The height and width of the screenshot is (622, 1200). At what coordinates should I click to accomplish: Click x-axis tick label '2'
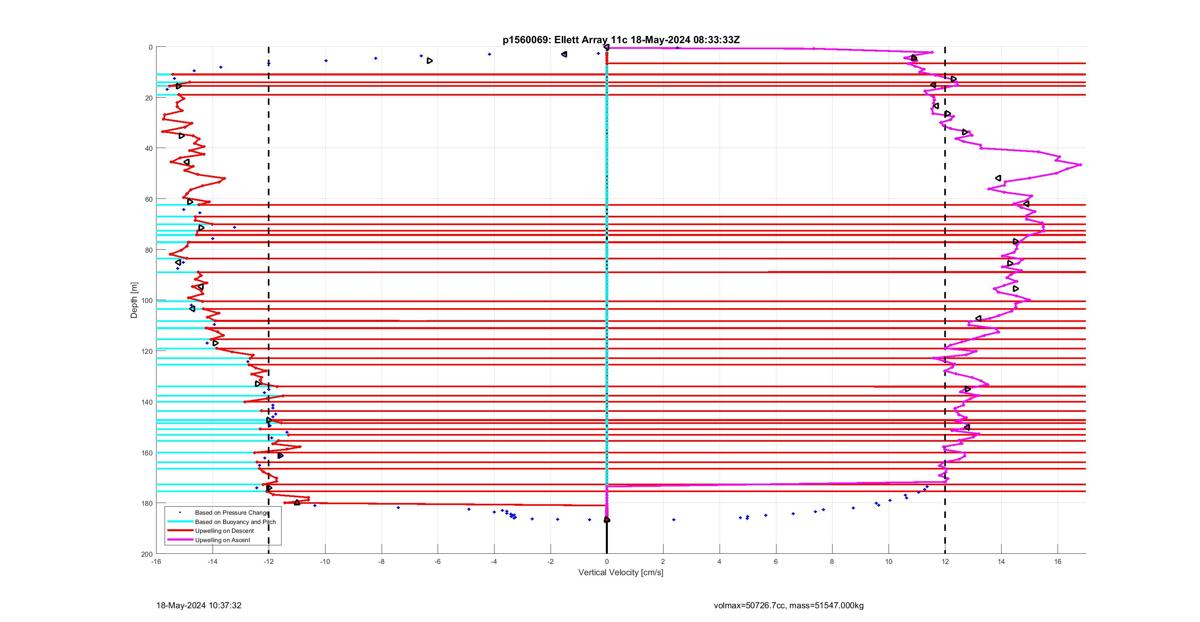pyautogui.click(x=663, y=561)
